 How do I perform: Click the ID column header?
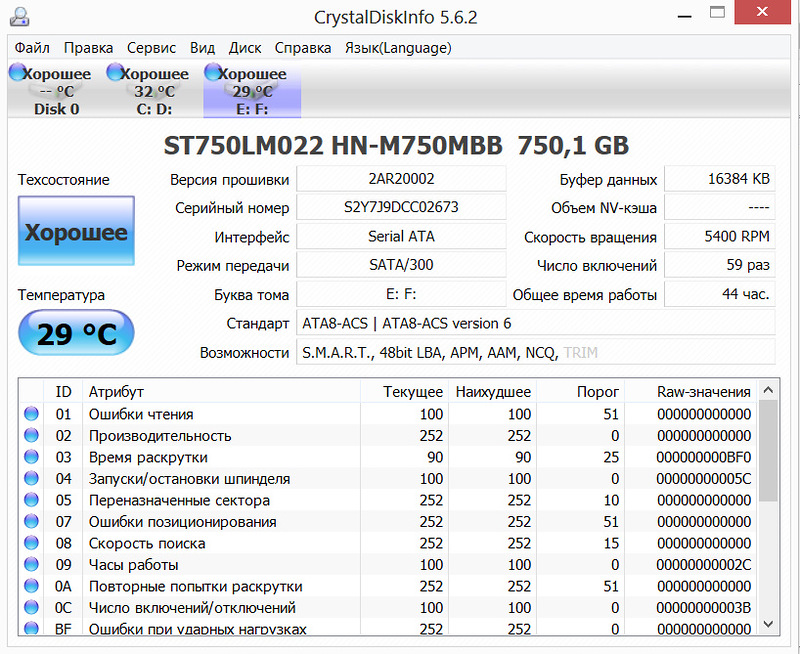[63, 392]
